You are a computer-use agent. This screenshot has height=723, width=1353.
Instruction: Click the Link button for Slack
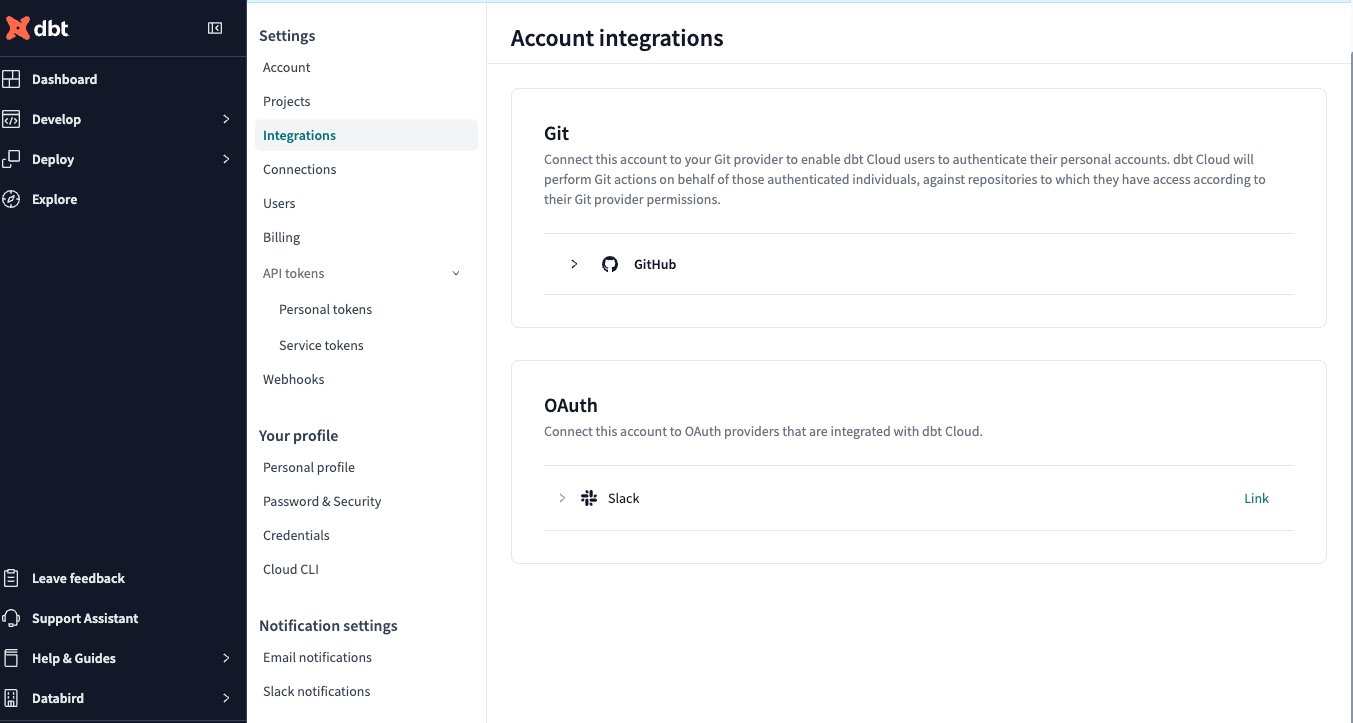(x=1256, y=498)
